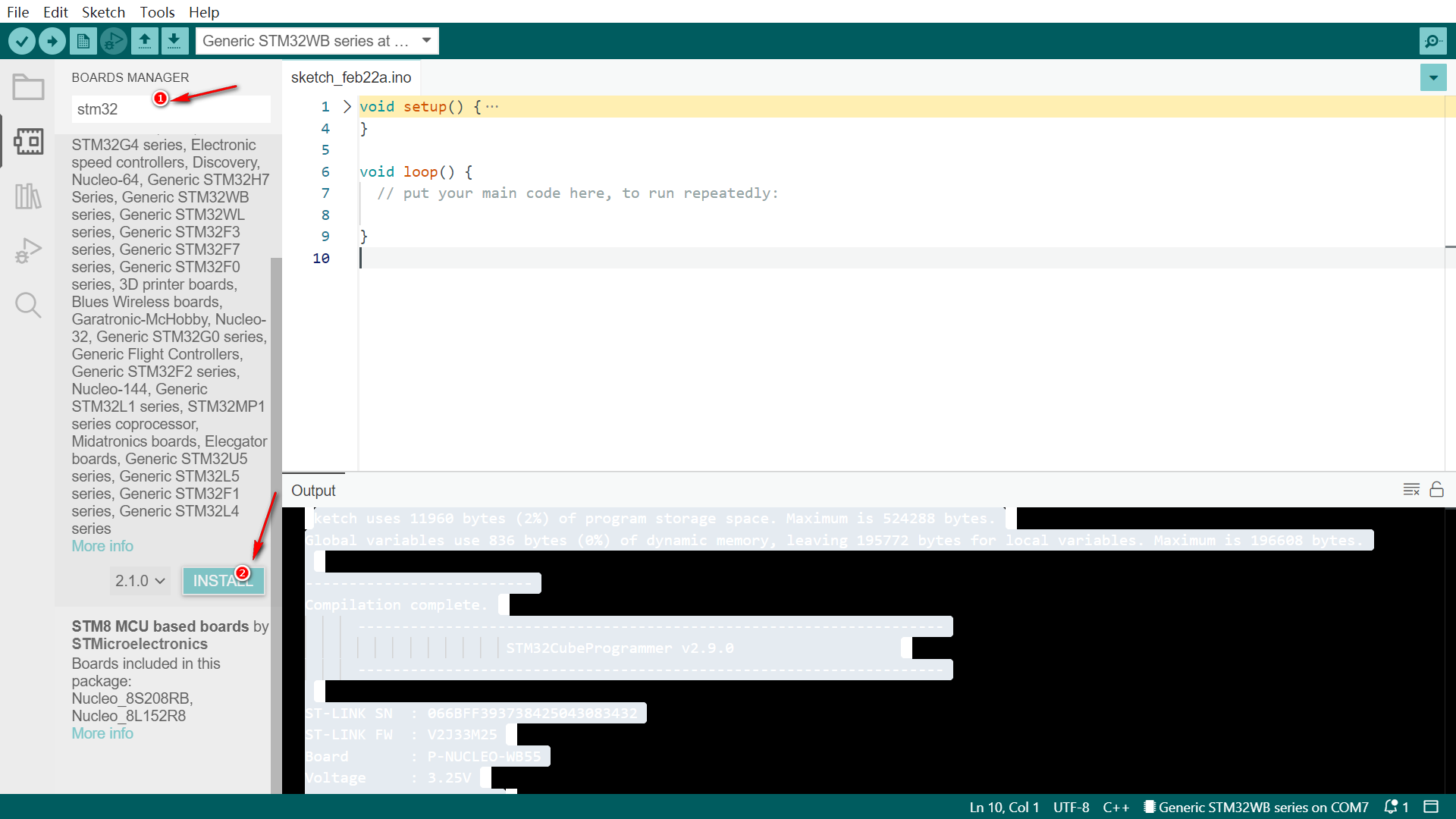Viewport: 1456px width, 819px height.
Task: Click the STM8 MCU based boards title
Action: (x=160, y=626)
